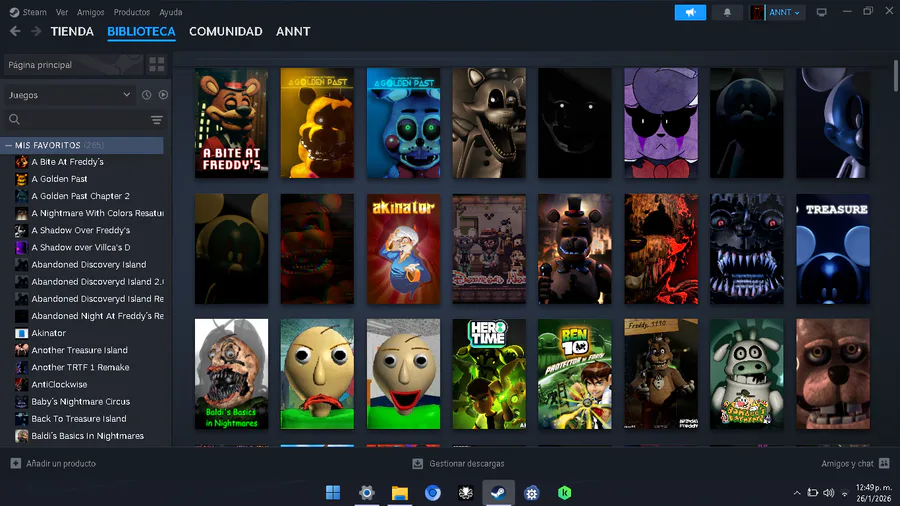
Task: Open the ANNT profile tab
Action: [x=293, y=32]
